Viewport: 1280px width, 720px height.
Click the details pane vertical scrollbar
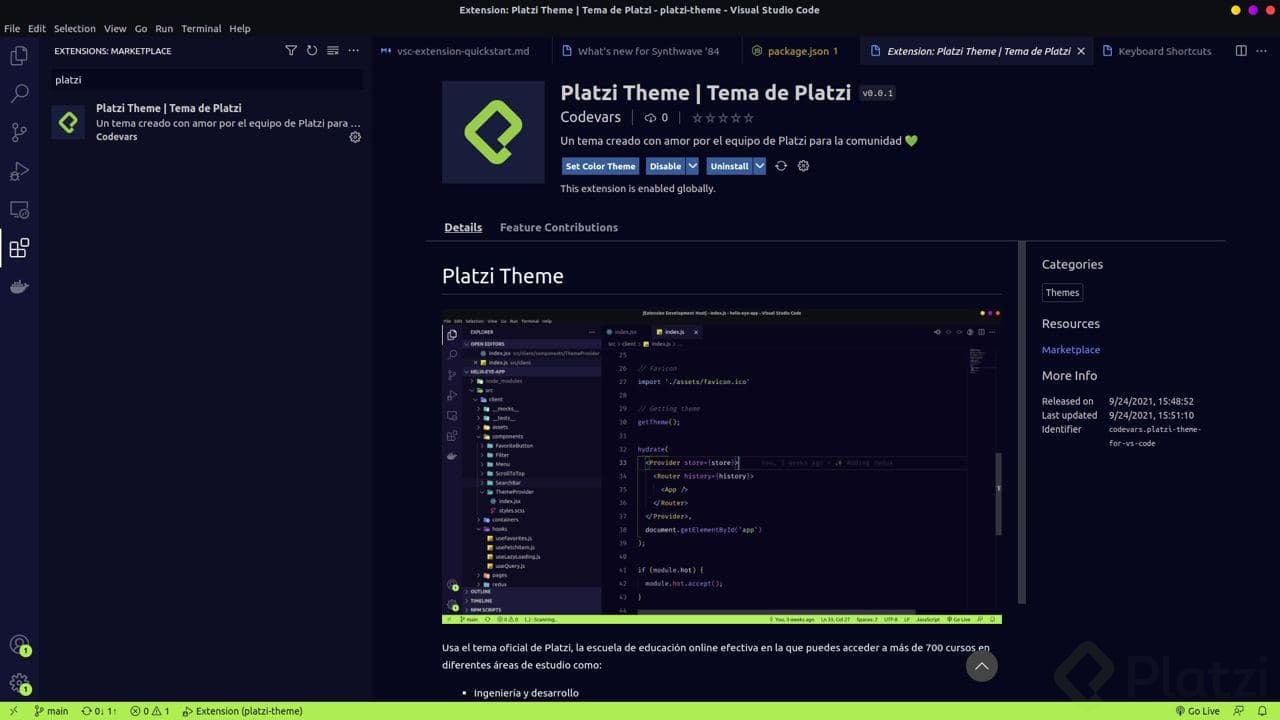1021,422
